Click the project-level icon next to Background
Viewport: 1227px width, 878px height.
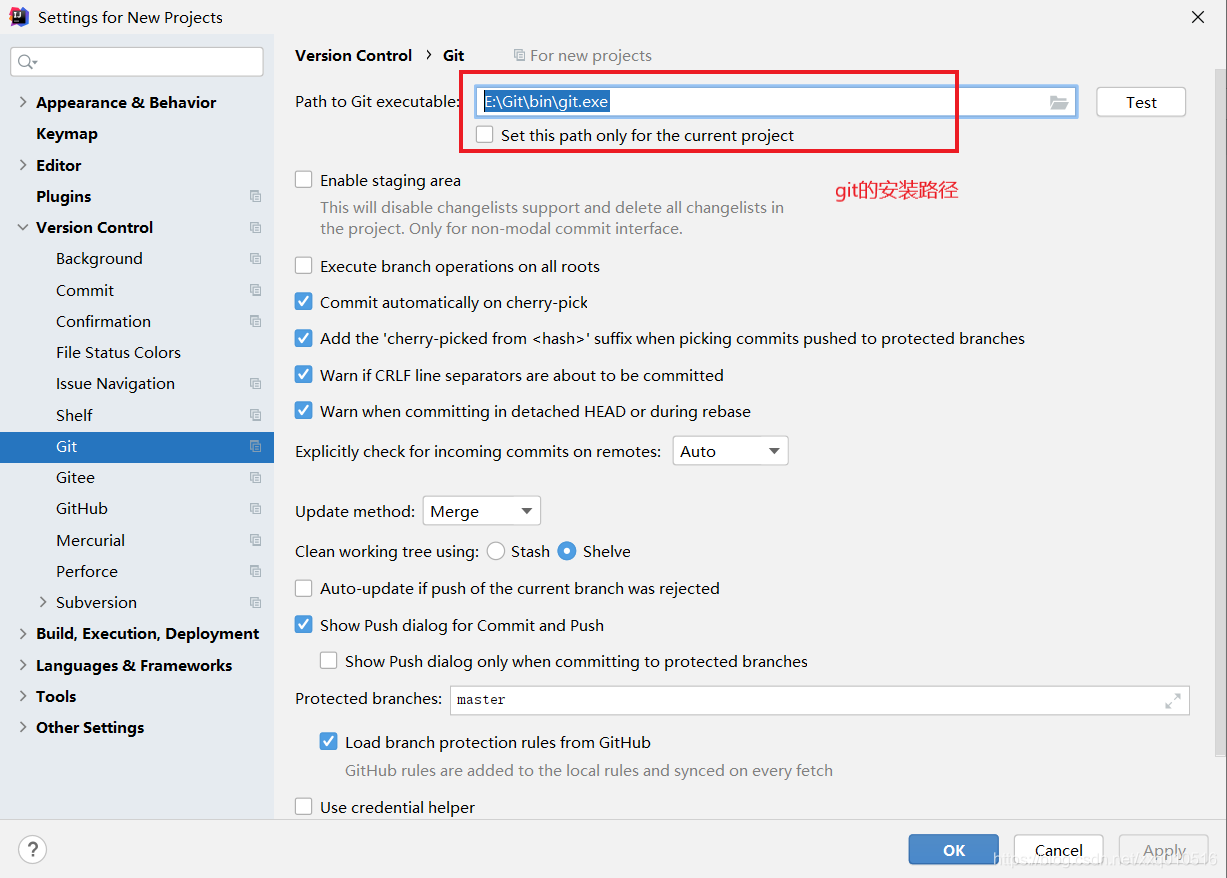click(x=255, y=258)
